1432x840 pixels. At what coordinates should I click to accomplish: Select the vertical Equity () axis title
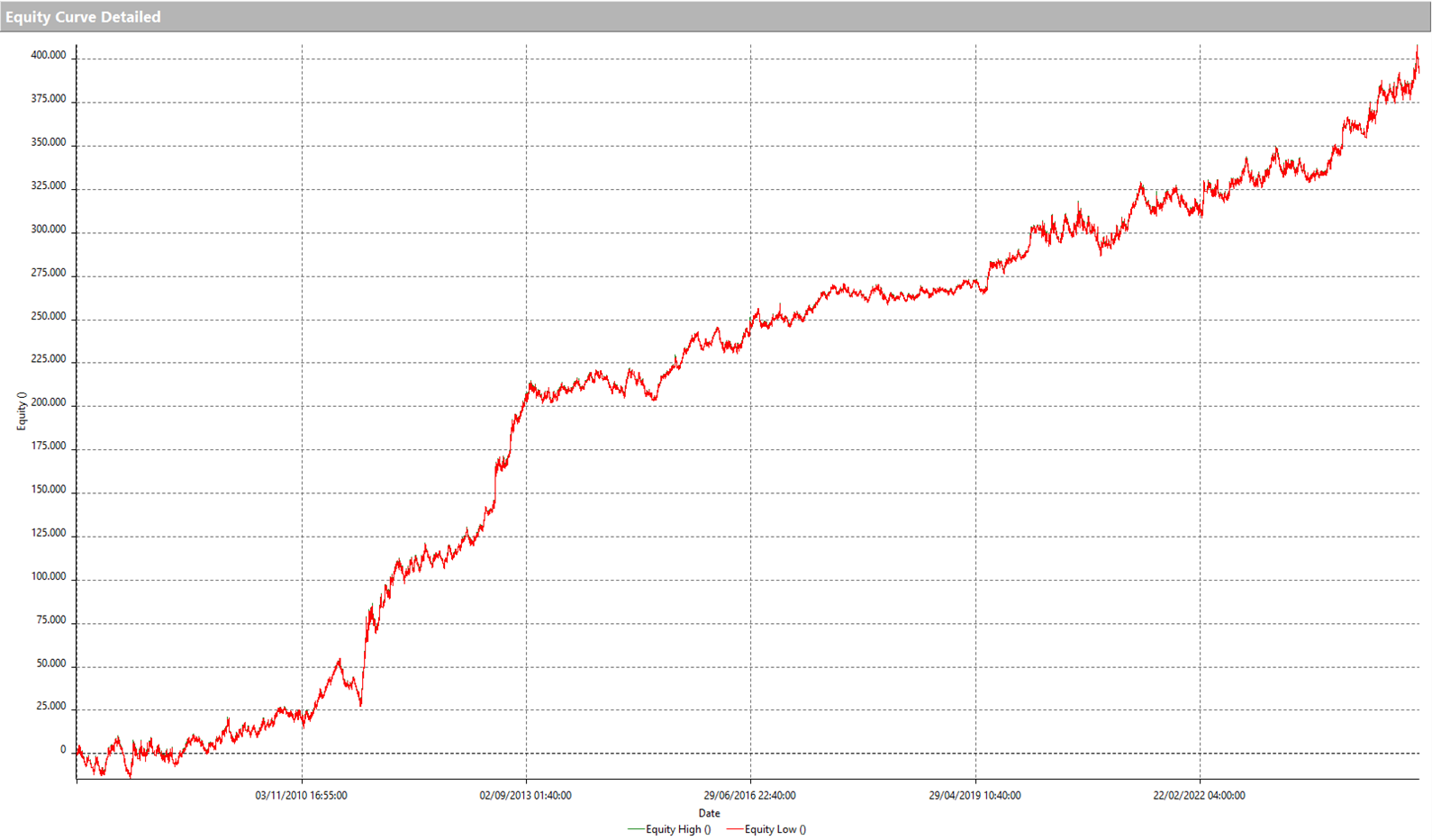click(x=21, y=411)
